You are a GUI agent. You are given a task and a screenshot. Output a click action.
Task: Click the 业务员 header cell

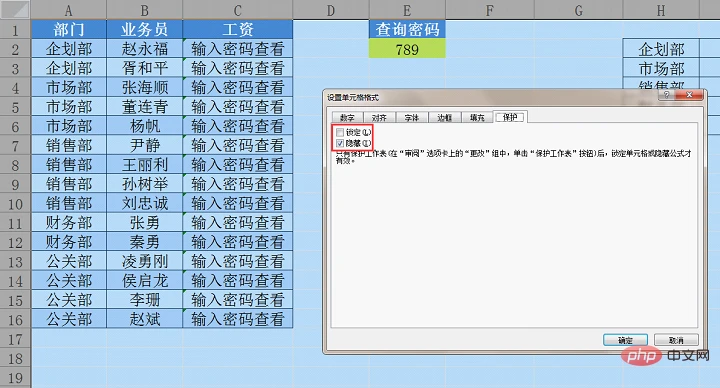coord(144,29)
